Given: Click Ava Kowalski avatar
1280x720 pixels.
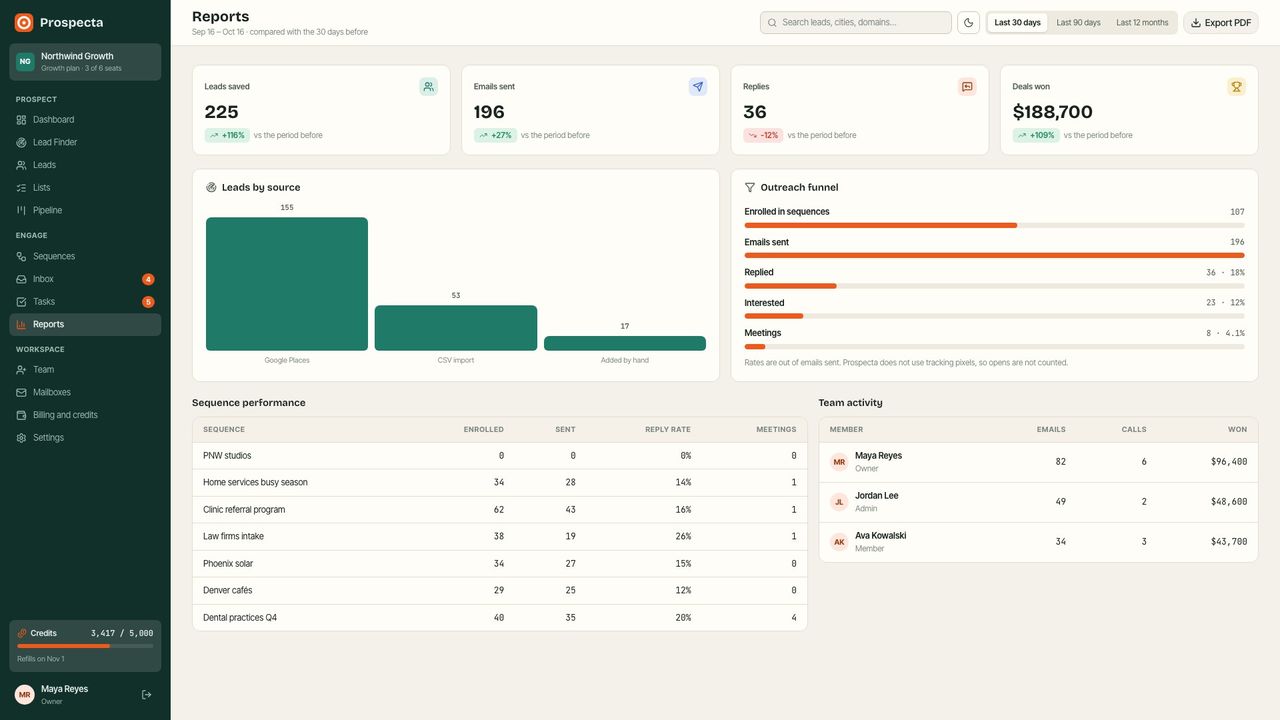Looking at the screenshot, I should [839, 542].
